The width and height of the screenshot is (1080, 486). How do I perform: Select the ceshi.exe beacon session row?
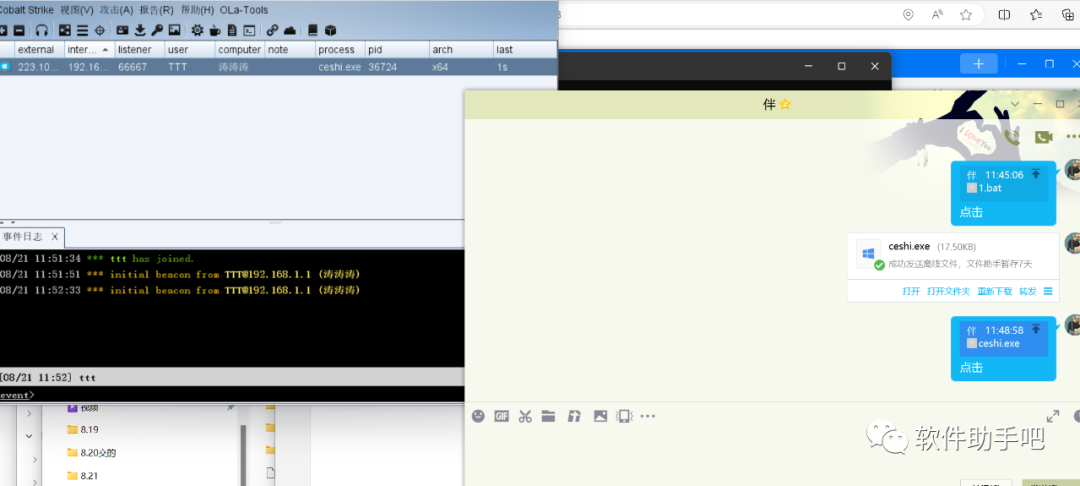(278, 67)
